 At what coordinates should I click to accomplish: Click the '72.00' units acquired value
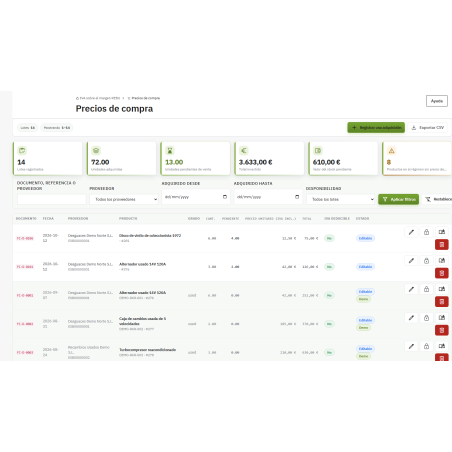(100, 162)
